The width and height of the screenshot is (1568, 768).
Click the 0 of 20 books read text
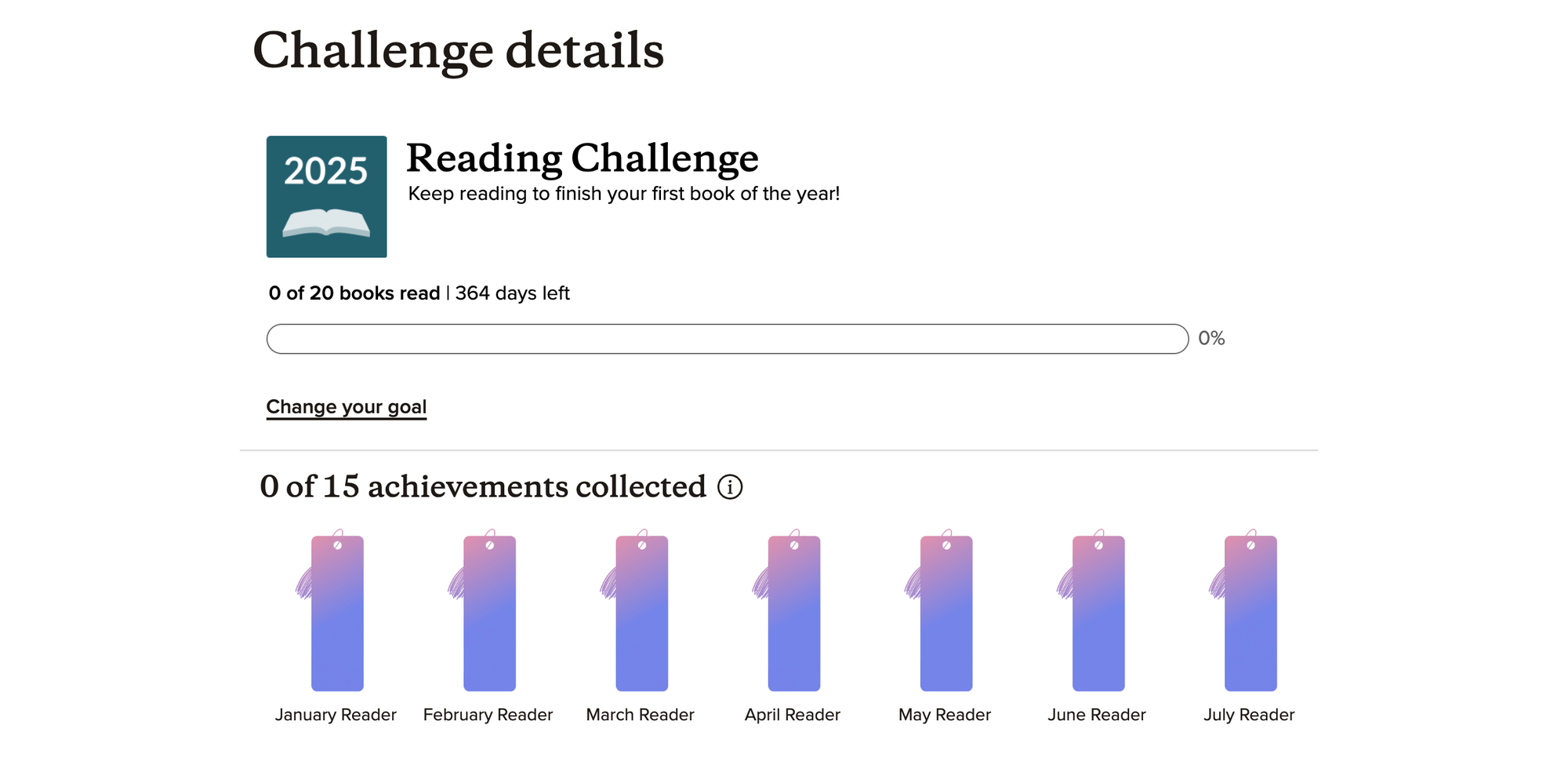354,293
